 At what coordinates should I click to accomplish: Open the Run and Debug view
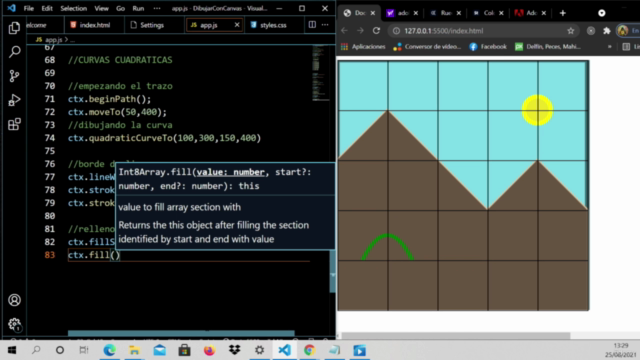pyautogui.click(x=14, y=100)
